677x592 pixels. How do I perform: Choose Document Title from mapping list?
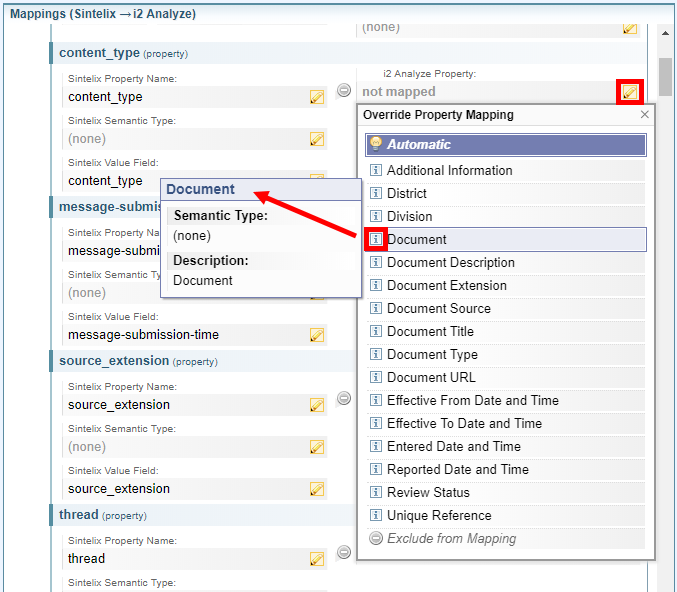point(430,331)
